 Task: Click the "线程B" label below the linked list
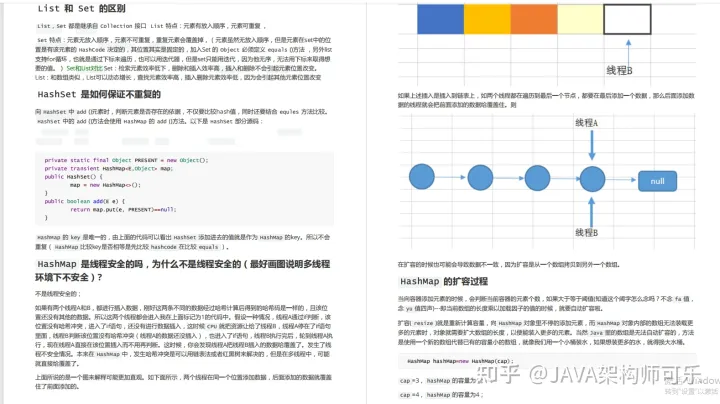tap(586, 233)
